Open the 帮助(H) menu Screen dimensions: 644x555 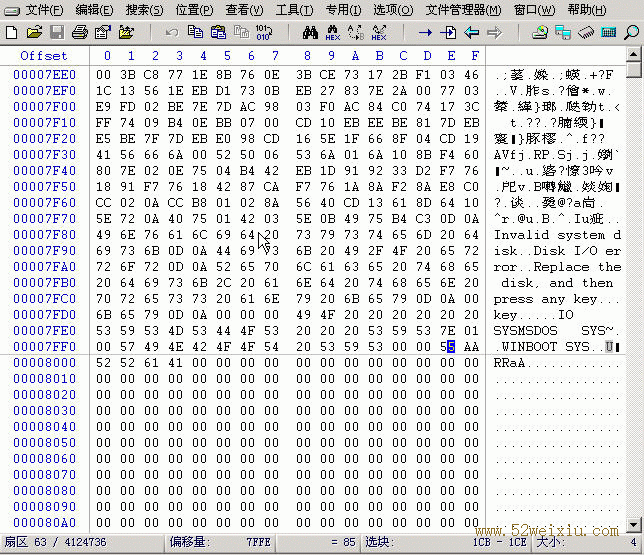586,9
